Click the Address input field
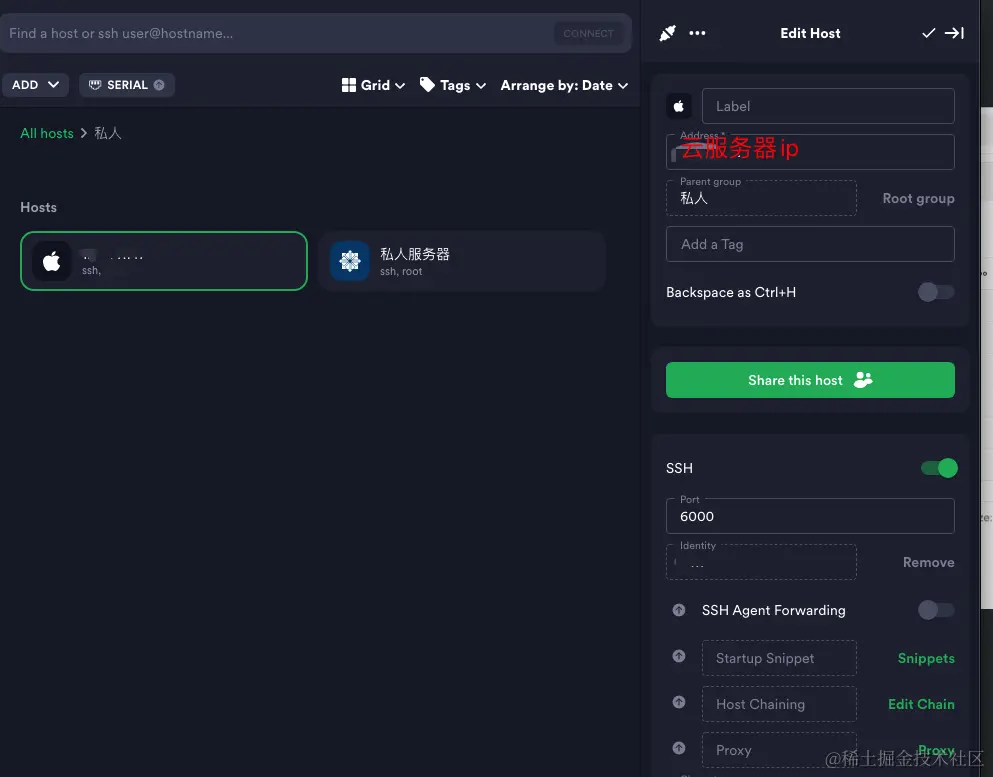The width and height of the screenshot is (993, 777). point(810,151)
